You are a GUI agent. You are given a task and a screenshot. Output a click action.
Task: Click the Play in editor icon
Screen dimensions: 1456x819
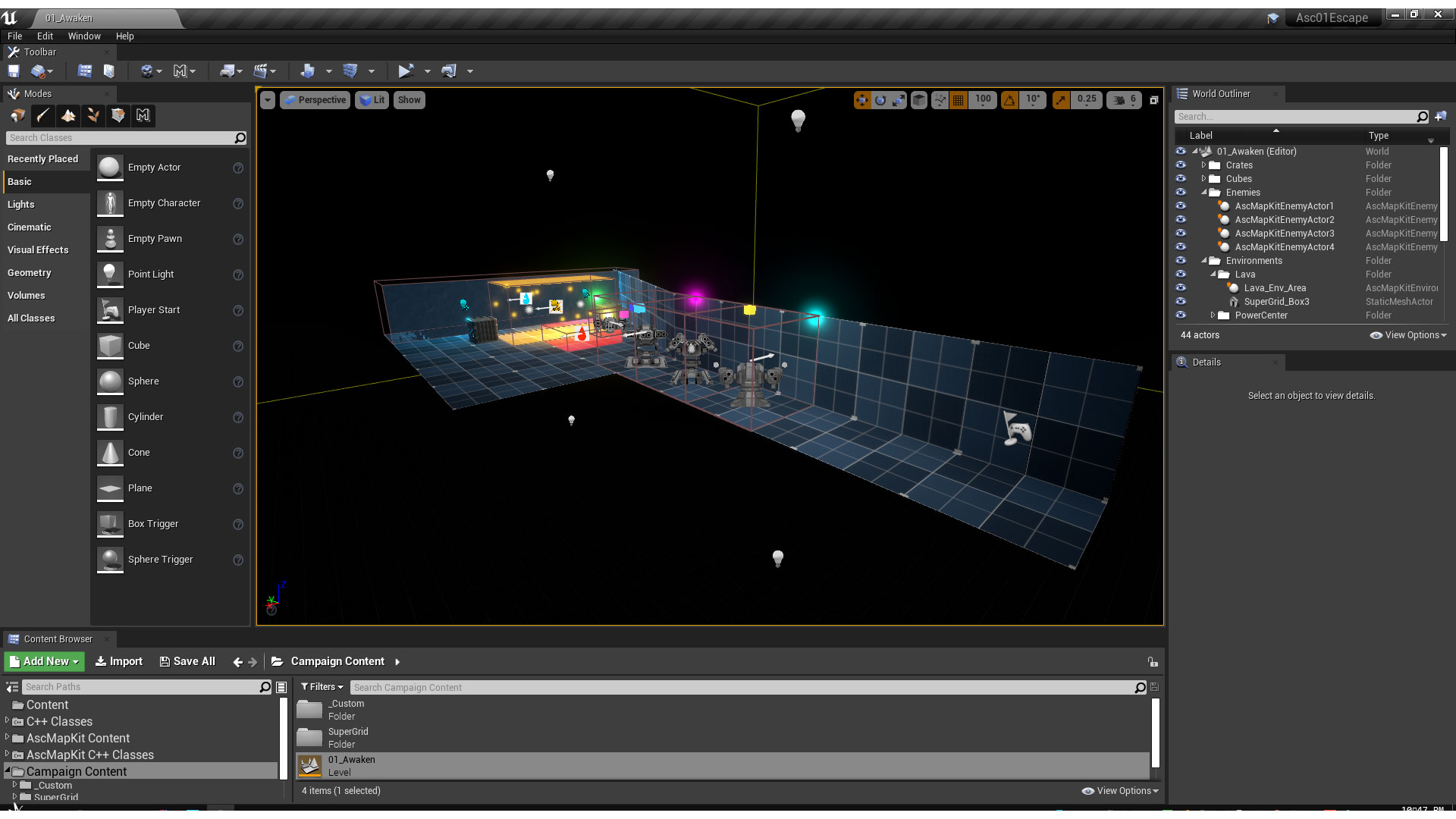point(406,71)
